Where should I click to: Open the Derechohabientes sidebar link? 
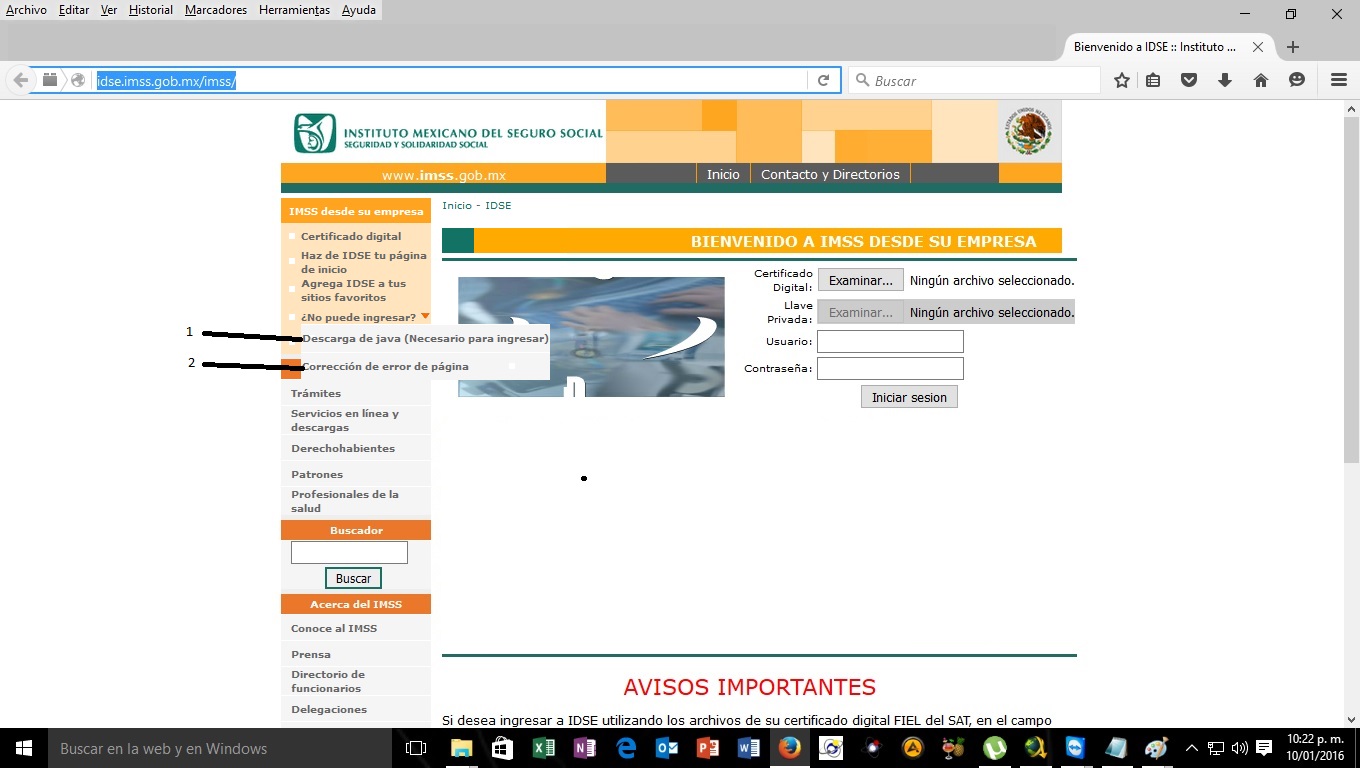tap(343, 448)
